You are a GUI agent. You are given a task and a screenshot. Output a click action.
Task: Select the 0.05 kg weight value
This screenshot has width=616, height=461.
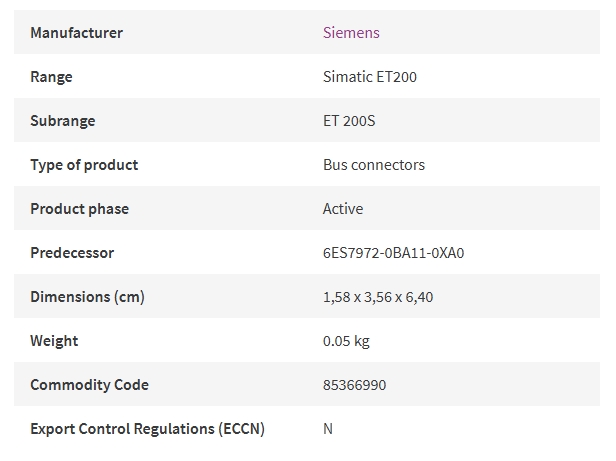click(346, 341)
